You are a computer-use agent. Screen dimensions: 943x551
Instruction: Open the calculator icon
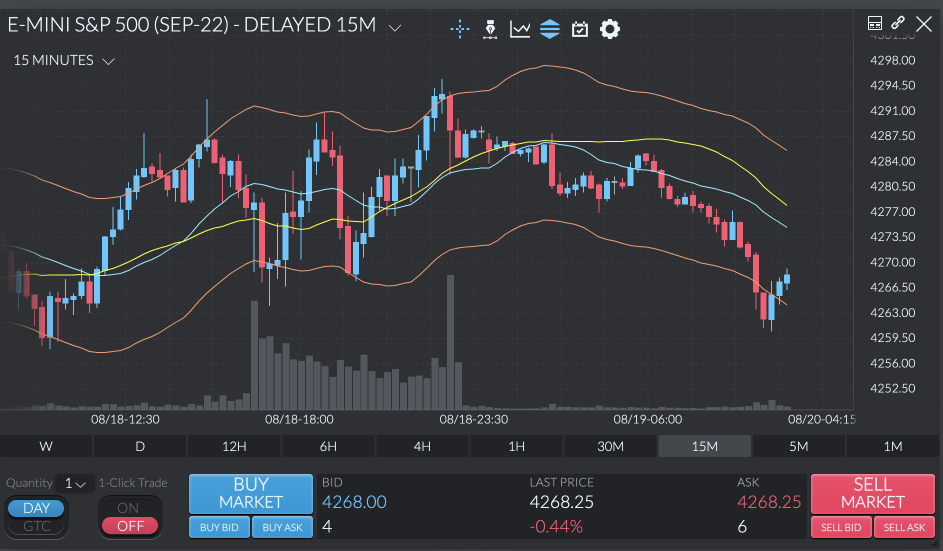(x=874, y=23)
